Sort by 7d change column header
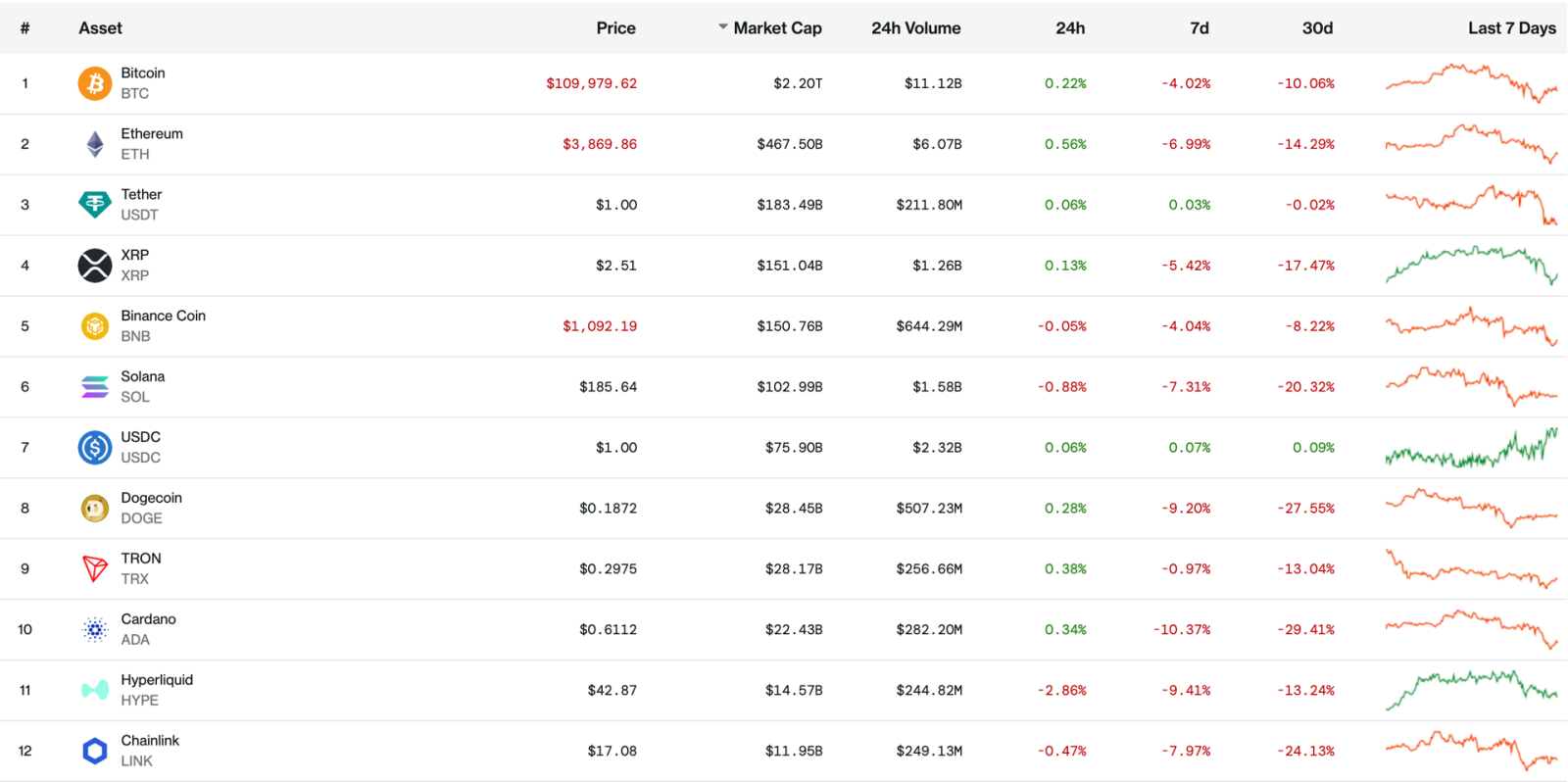The width and height of the screenshot is (1568, 782). 1199,28
